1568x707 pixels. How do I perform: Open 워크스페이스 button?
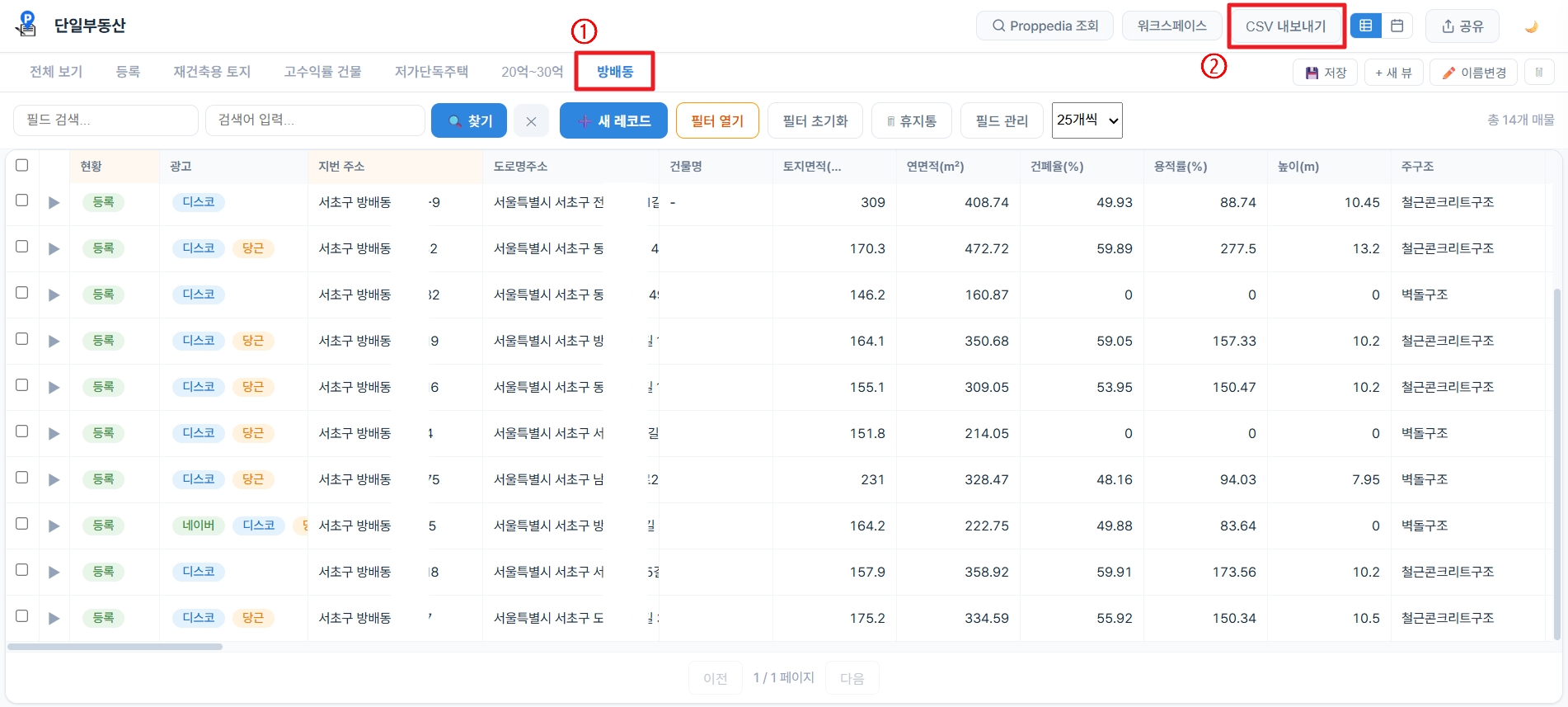point(1171,26)
